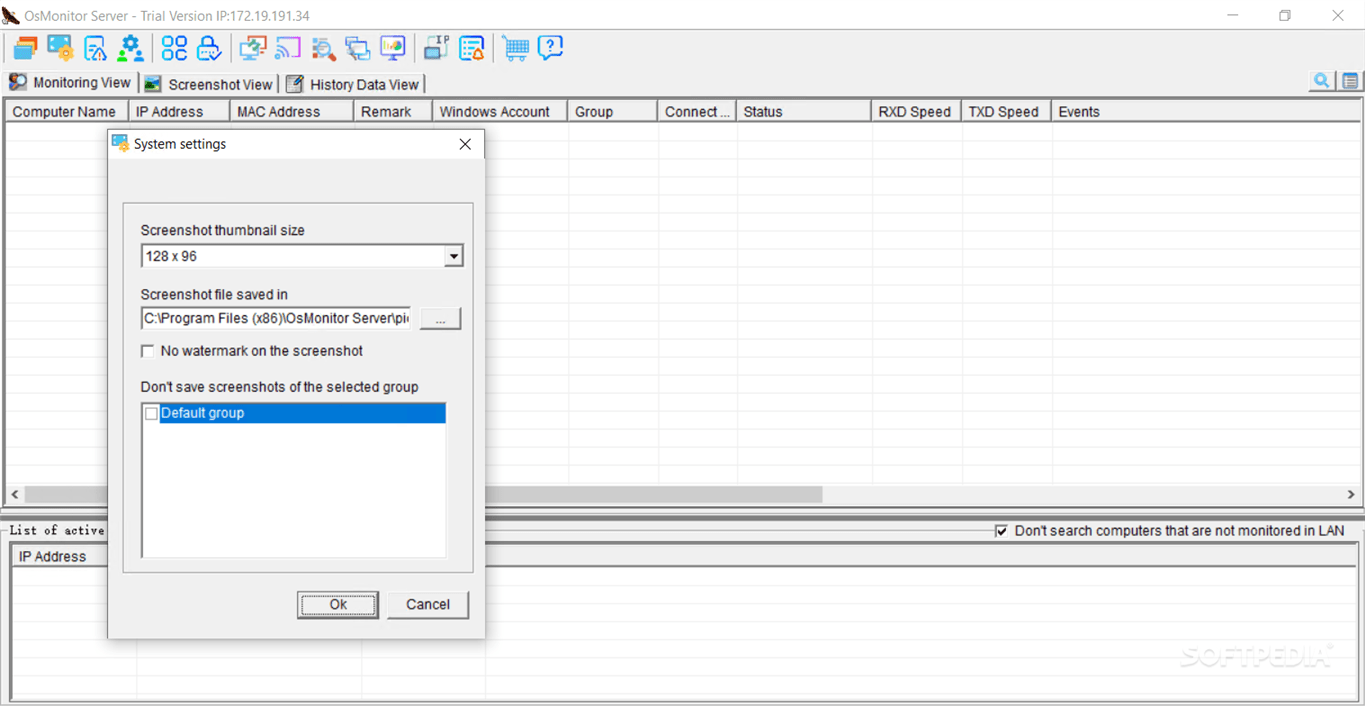Click the Remark column header
Image resolution: width=1365 pixels, height=706 pixels.
(x=393, y=112)
